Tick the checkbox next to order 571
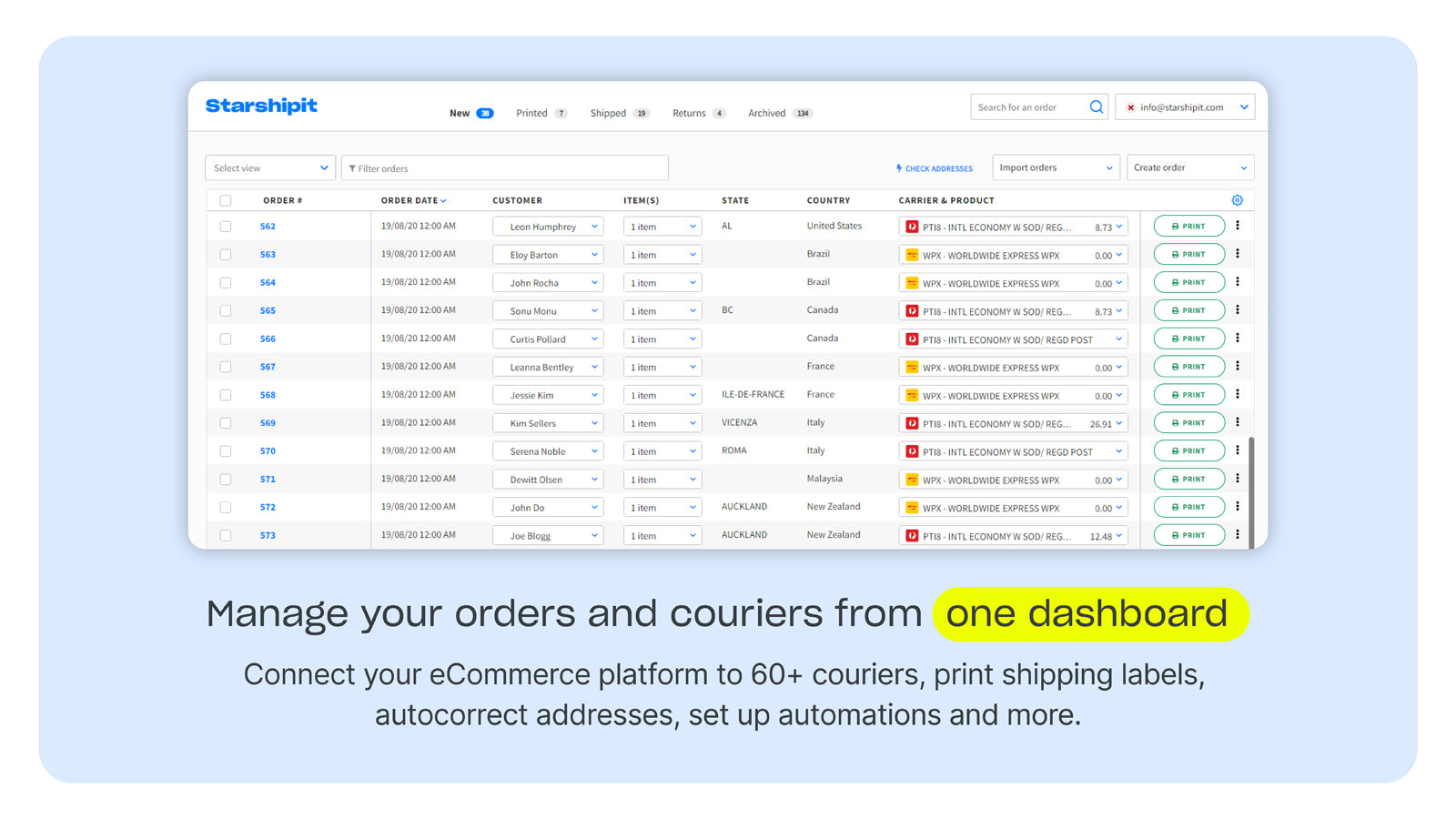 tap(225, 479)
